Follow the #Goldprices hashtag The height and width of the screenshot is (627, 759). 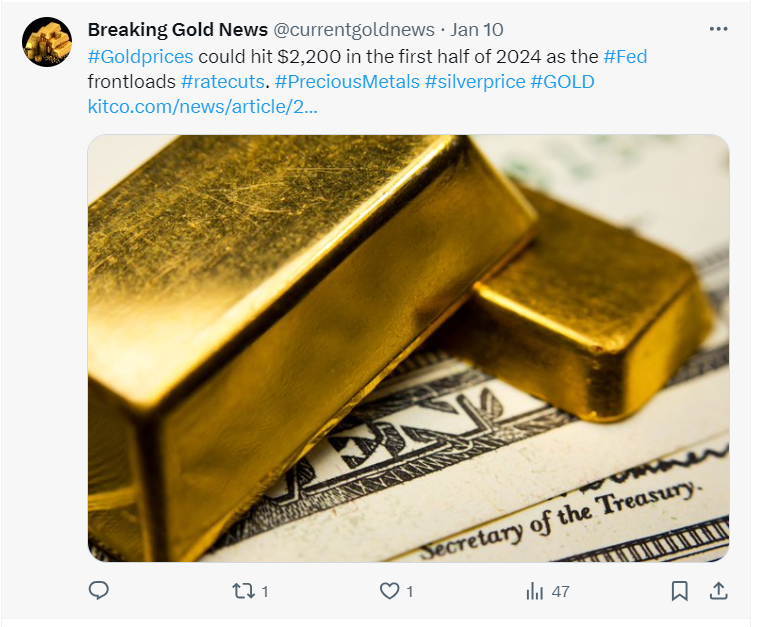pyautogui.click(x=140, y=57)
